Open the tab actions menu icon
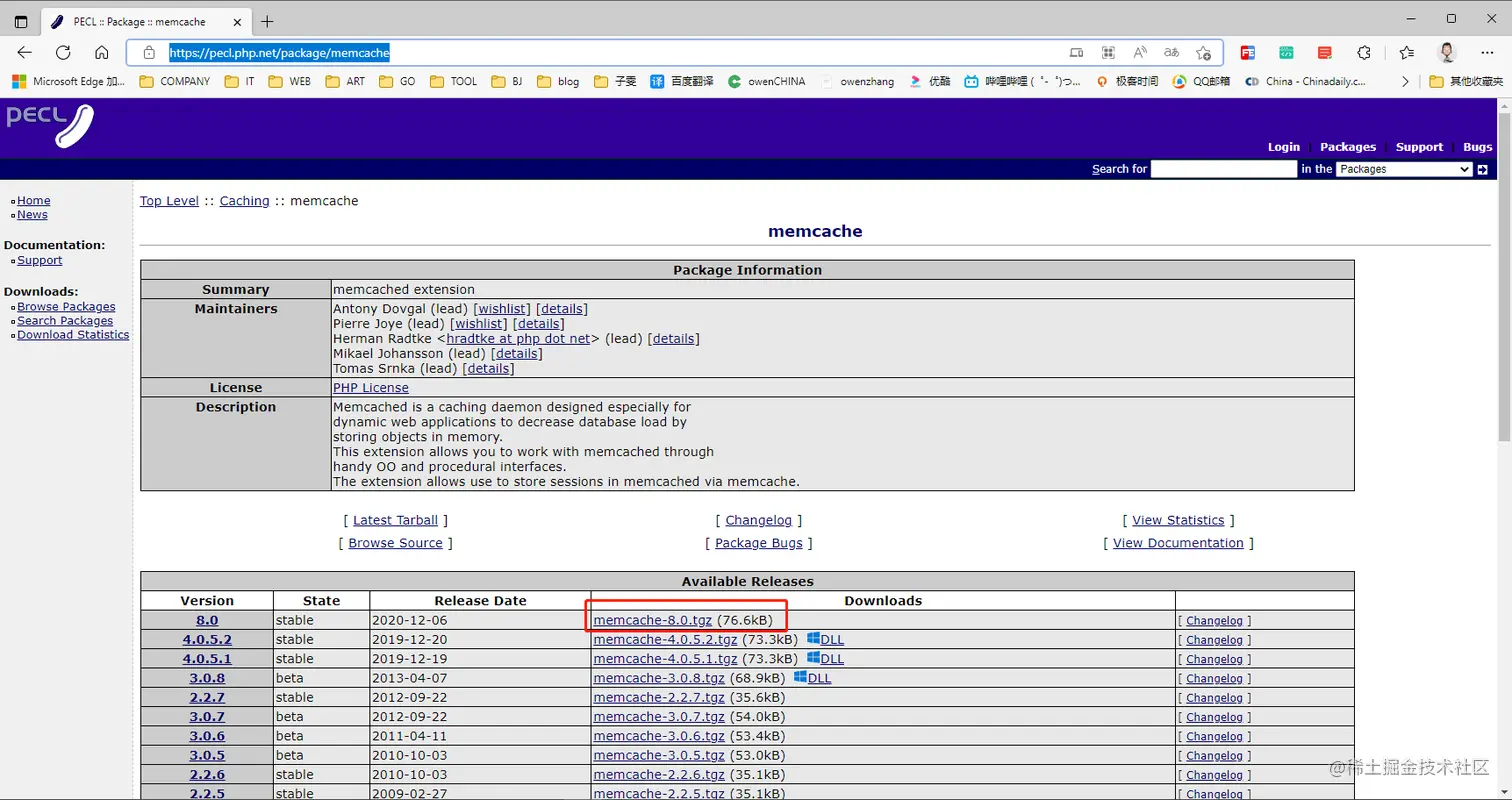The height and width of the screenshot is (800, 1512). 22,21
